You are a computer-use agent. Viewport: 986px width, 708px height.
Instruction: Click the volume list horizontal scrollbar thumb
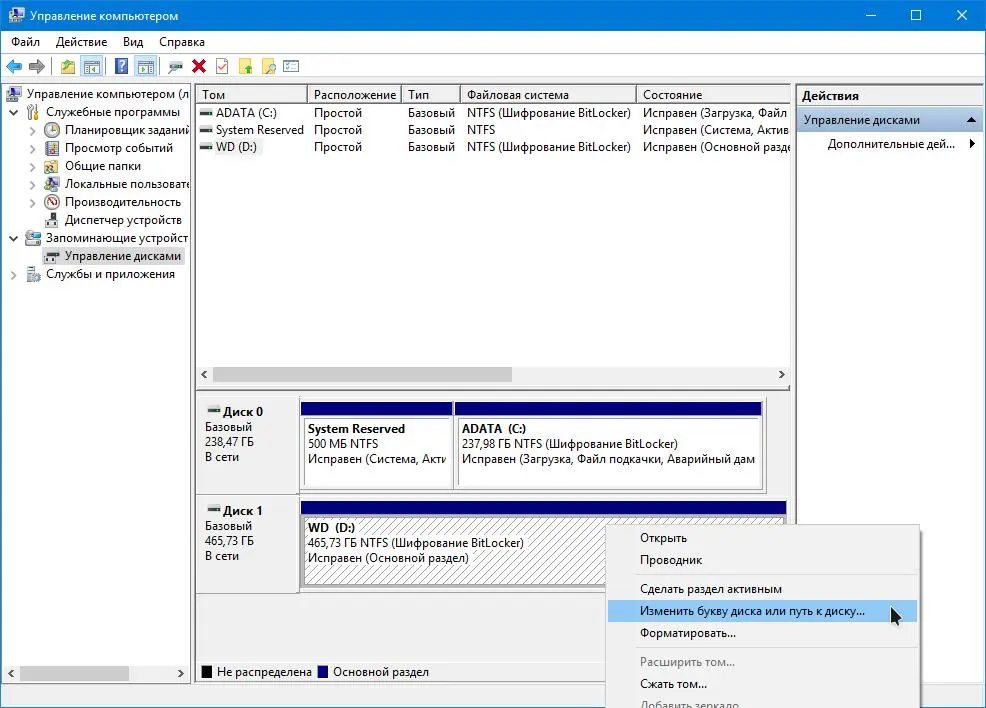coord(362,375)
